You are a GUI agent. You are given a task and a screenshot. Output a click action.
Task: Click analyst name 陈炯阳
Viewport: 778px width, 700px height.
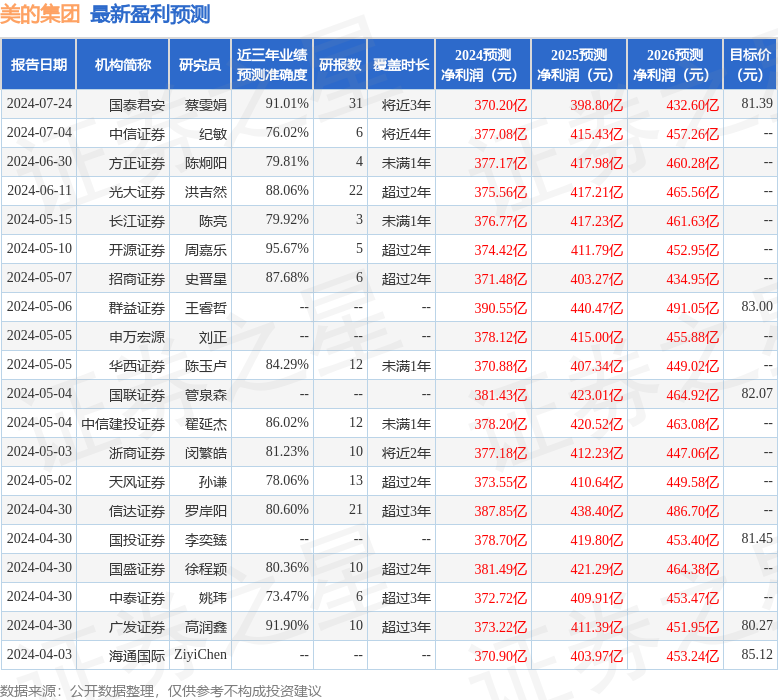[x=205, y=163]
